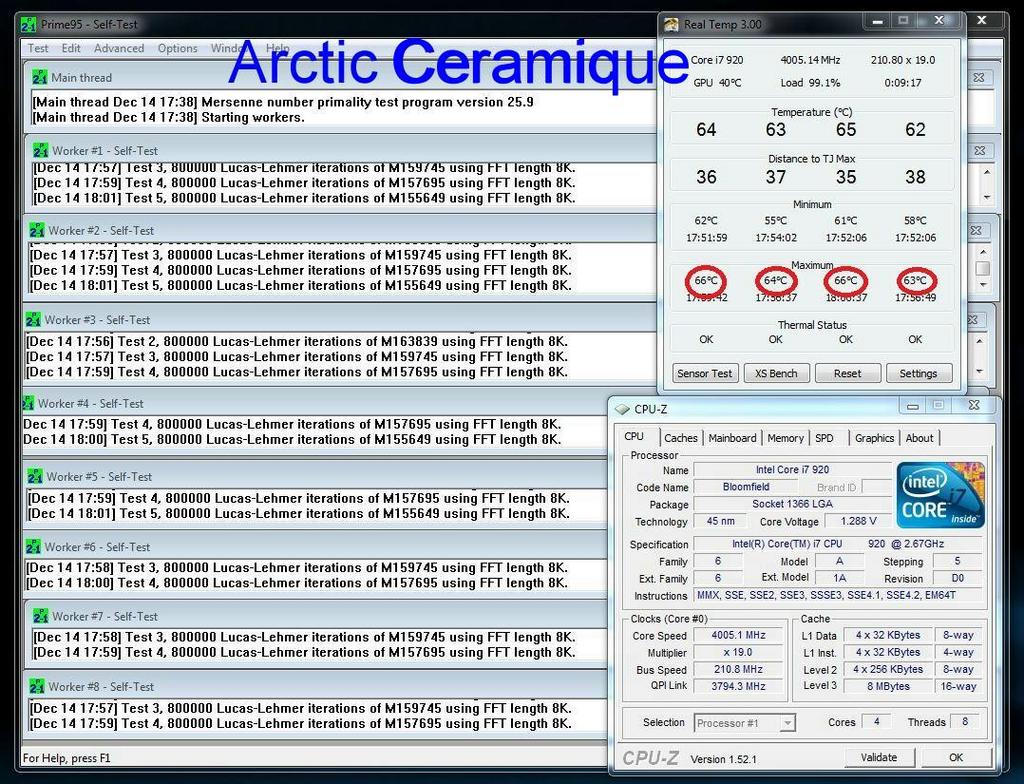Screen dimensions: 1024x784
Task: Click the Technology value 45 nm
Action: (721, 521)
